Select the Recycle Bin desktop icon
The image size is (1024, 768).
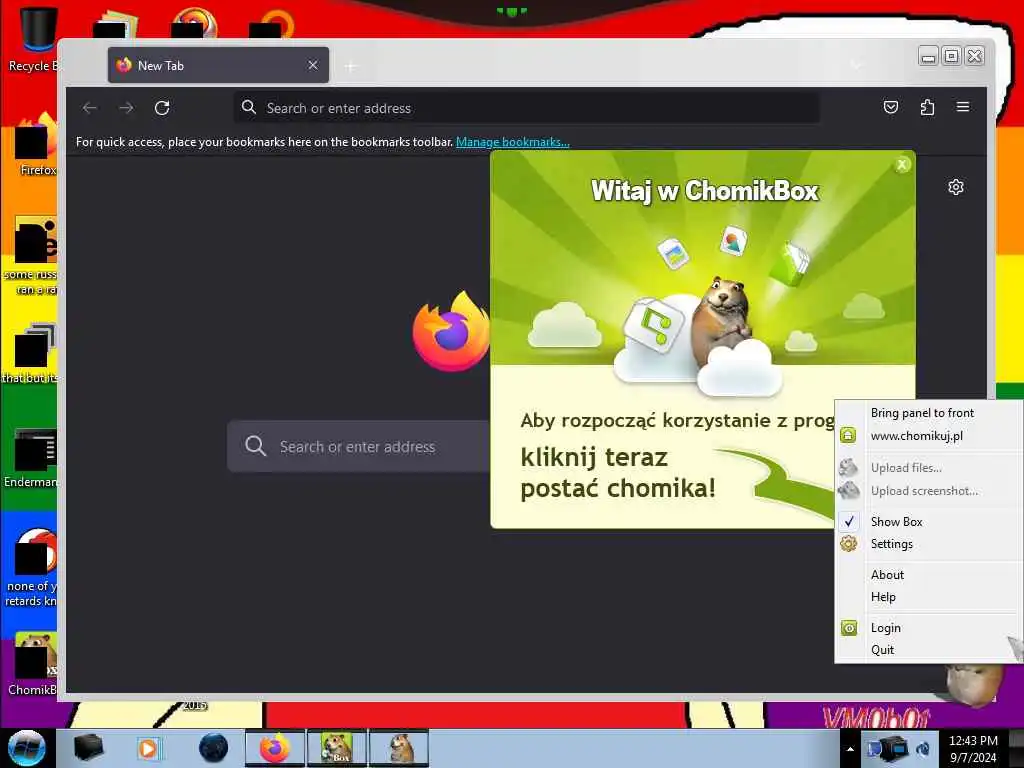coord(36,38)
